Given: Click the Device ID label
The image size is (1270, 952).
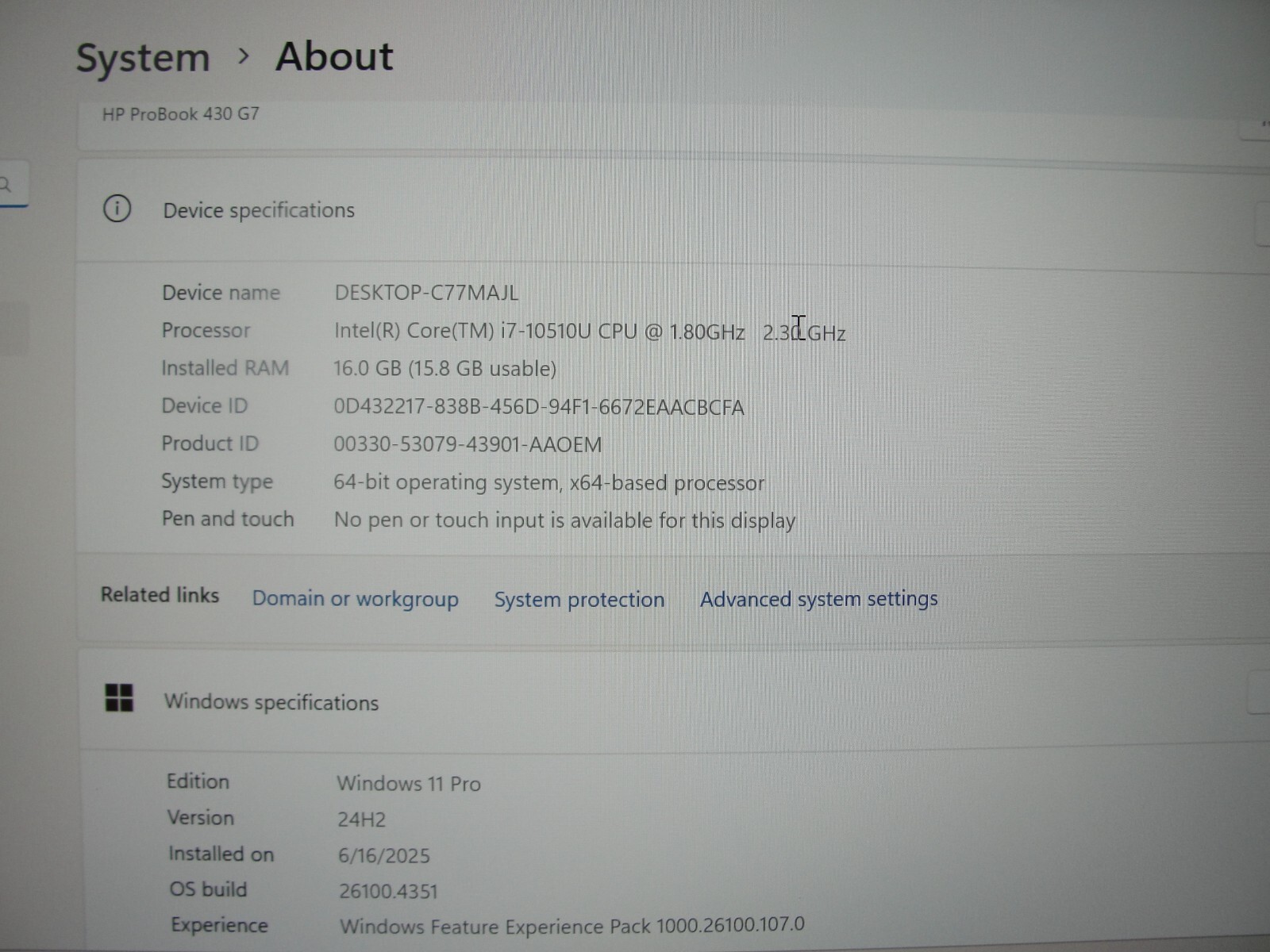Looking at the screenshot, I should (204, 405).
